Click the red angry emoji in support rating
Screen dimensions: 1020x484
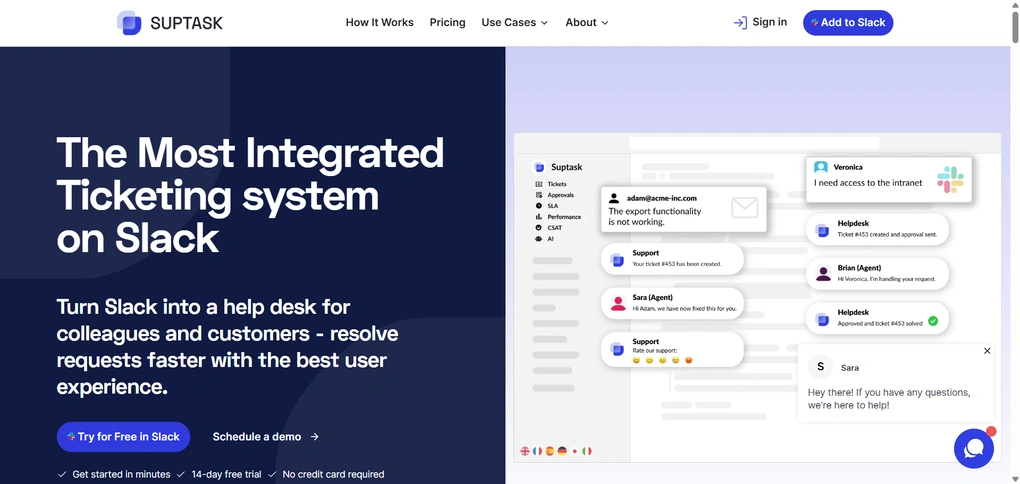[x=689, y=360]
